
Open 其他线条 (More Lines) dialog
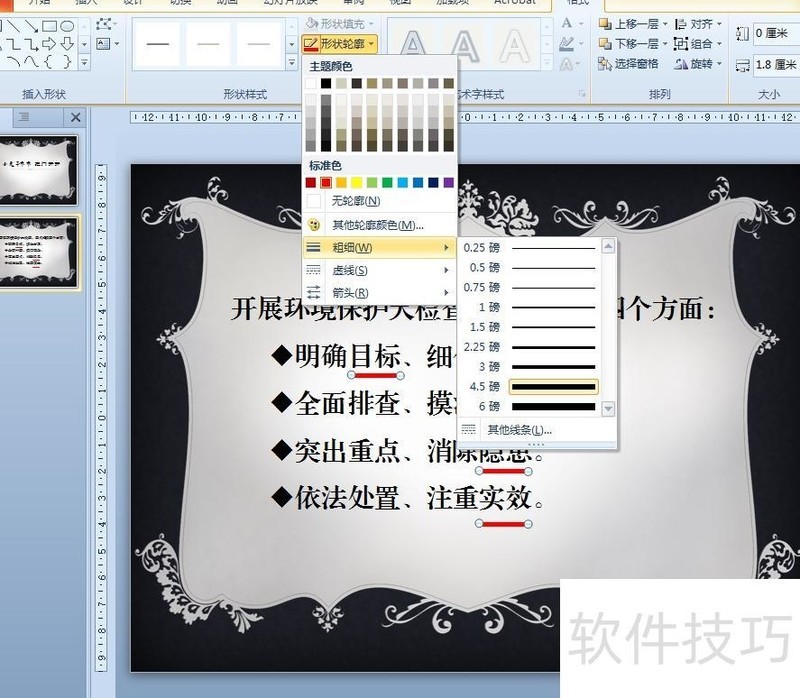518,430
